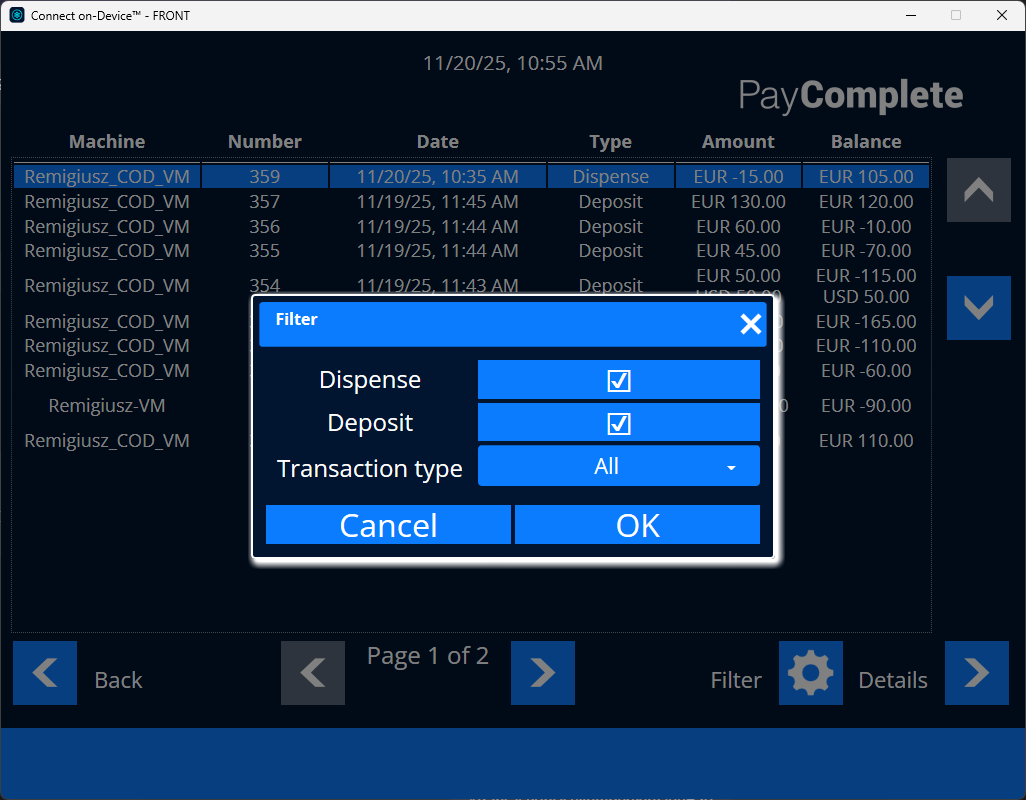Select the highlighted transaction number 359
1026x800 pixels.
click(x=265, y=175)
